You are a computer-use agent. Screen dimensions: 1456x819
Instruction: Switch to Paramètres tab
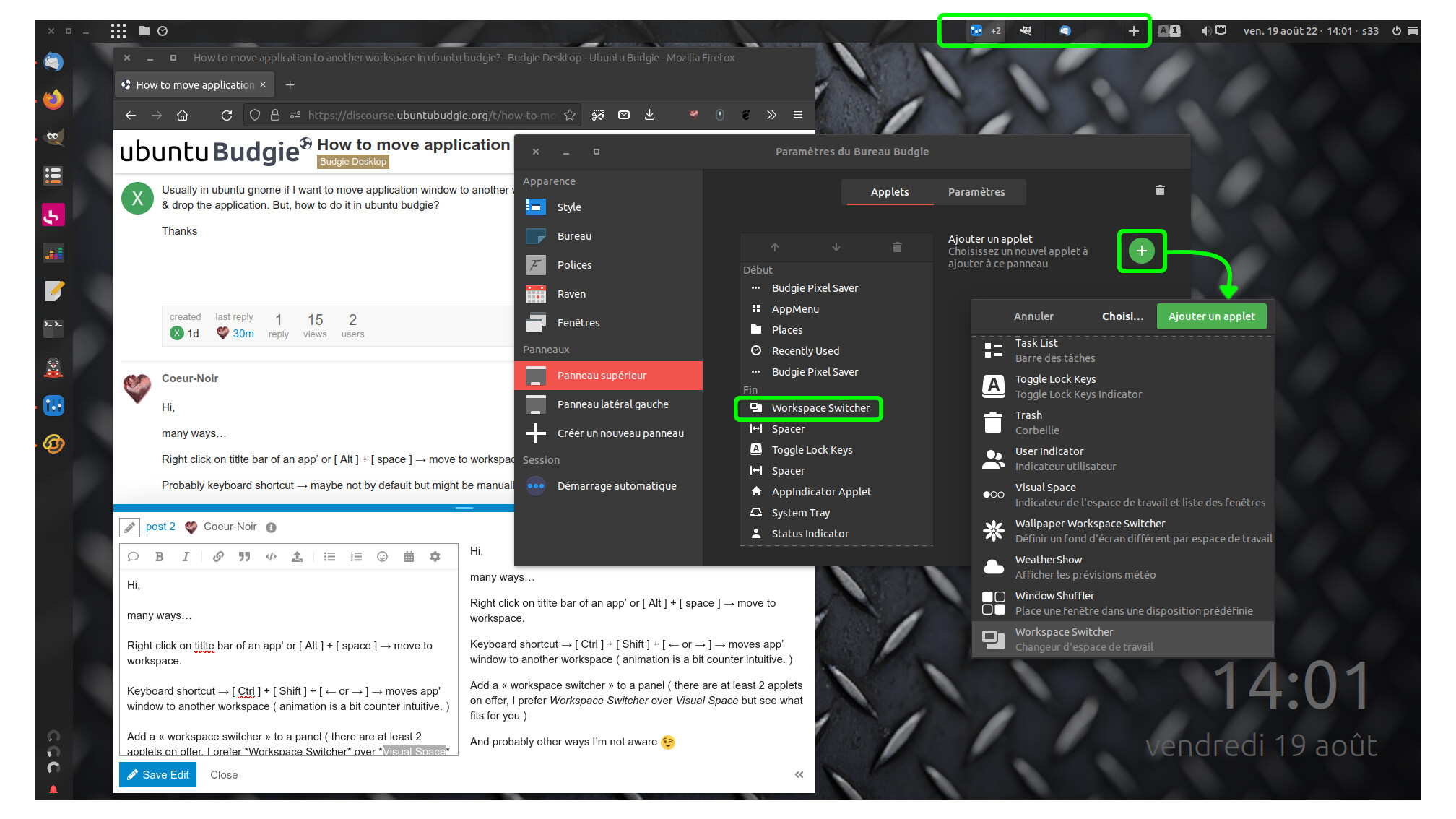(x=976, y=192)
